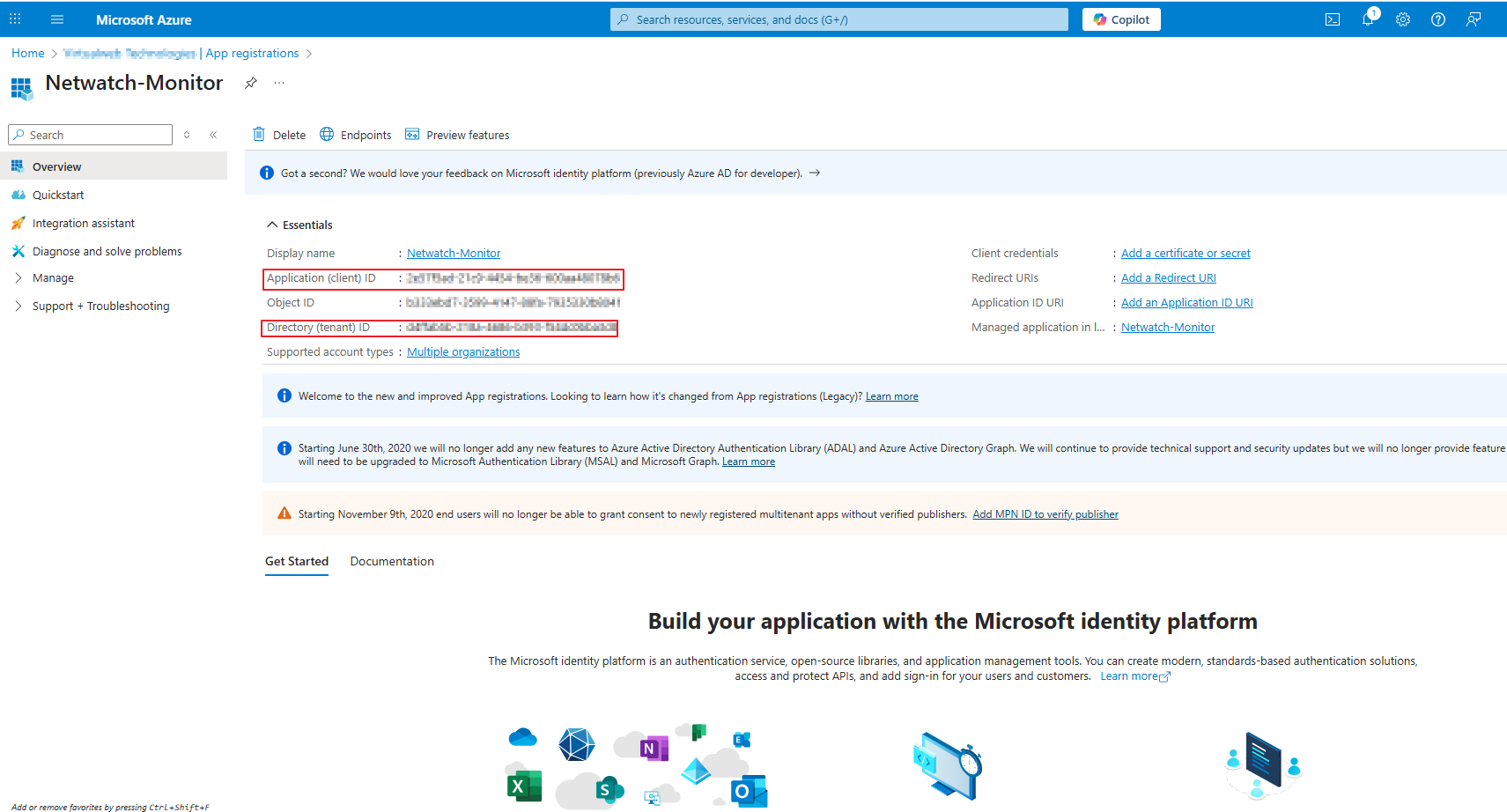This screenshot has height=812, width=1507.
Task: Click the Overview grid icon in the sidebar
Action: coord(18,166)
